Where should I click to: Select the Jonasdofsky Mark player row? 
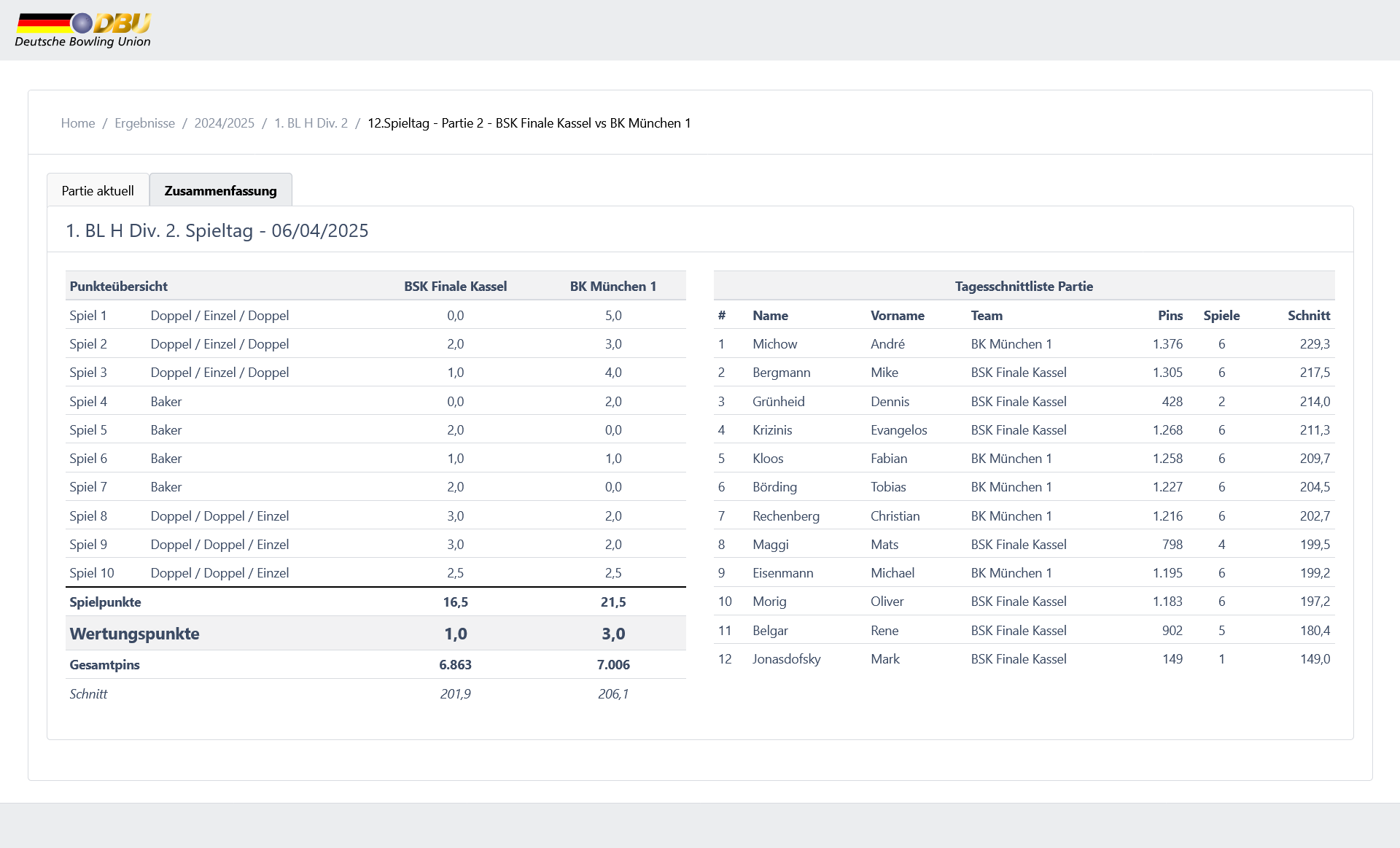point(1024,659)
